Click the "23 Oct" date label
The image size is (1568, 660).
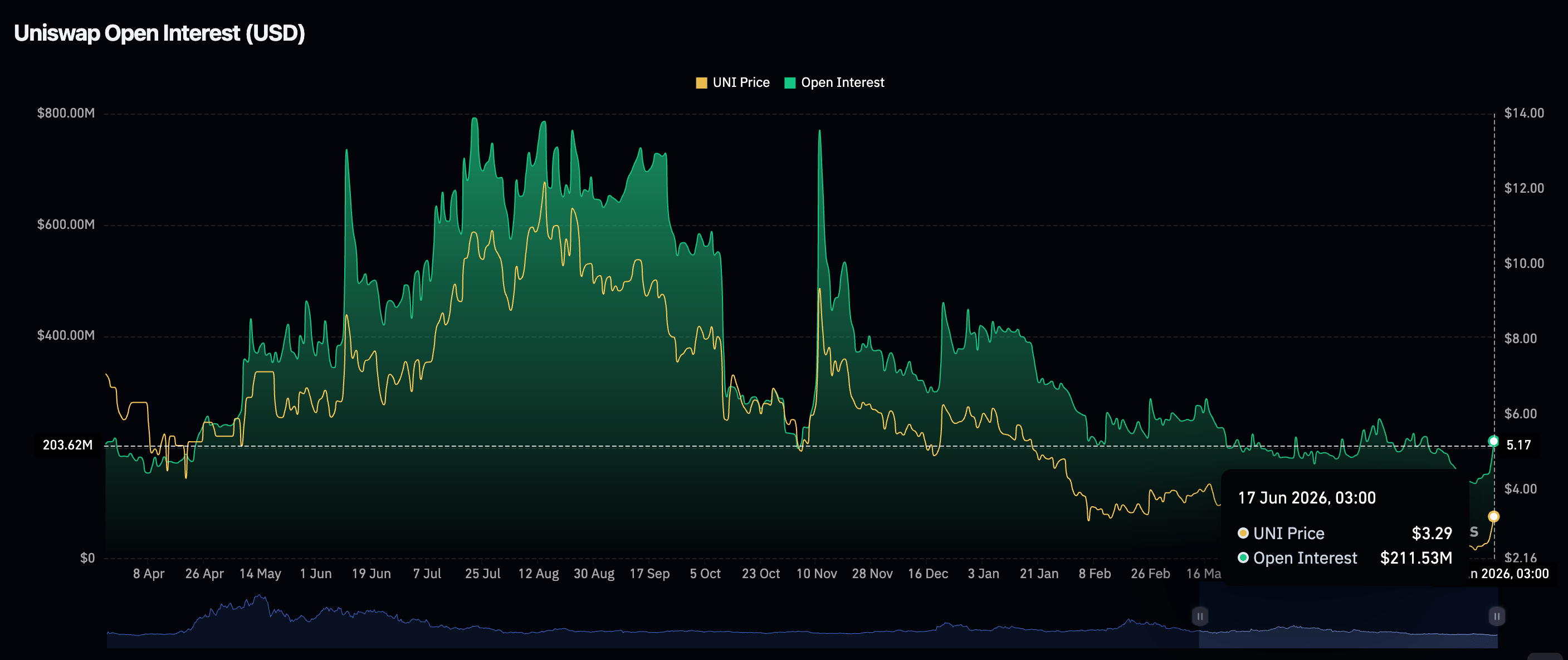click(x=761, y=574)
